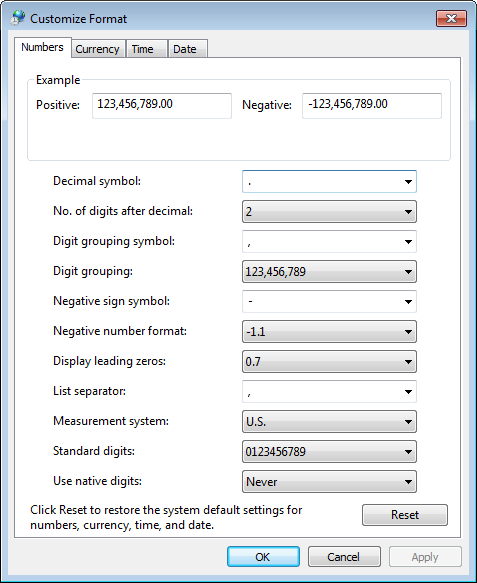This screenshot has height=583, width=477.
Task: Click the Positive example field
Action: coord(162,106)
